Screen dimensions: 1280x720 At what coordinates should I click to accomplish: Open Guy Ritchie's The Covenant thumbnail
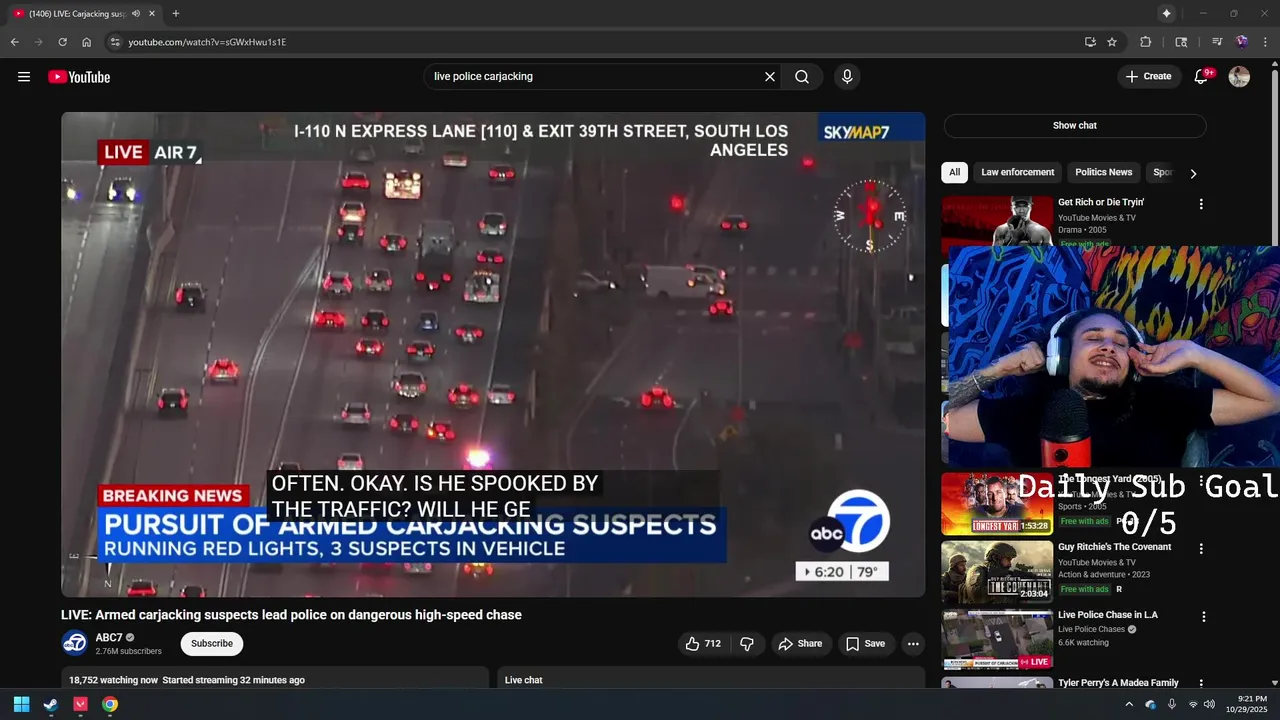tap(997, 572)
